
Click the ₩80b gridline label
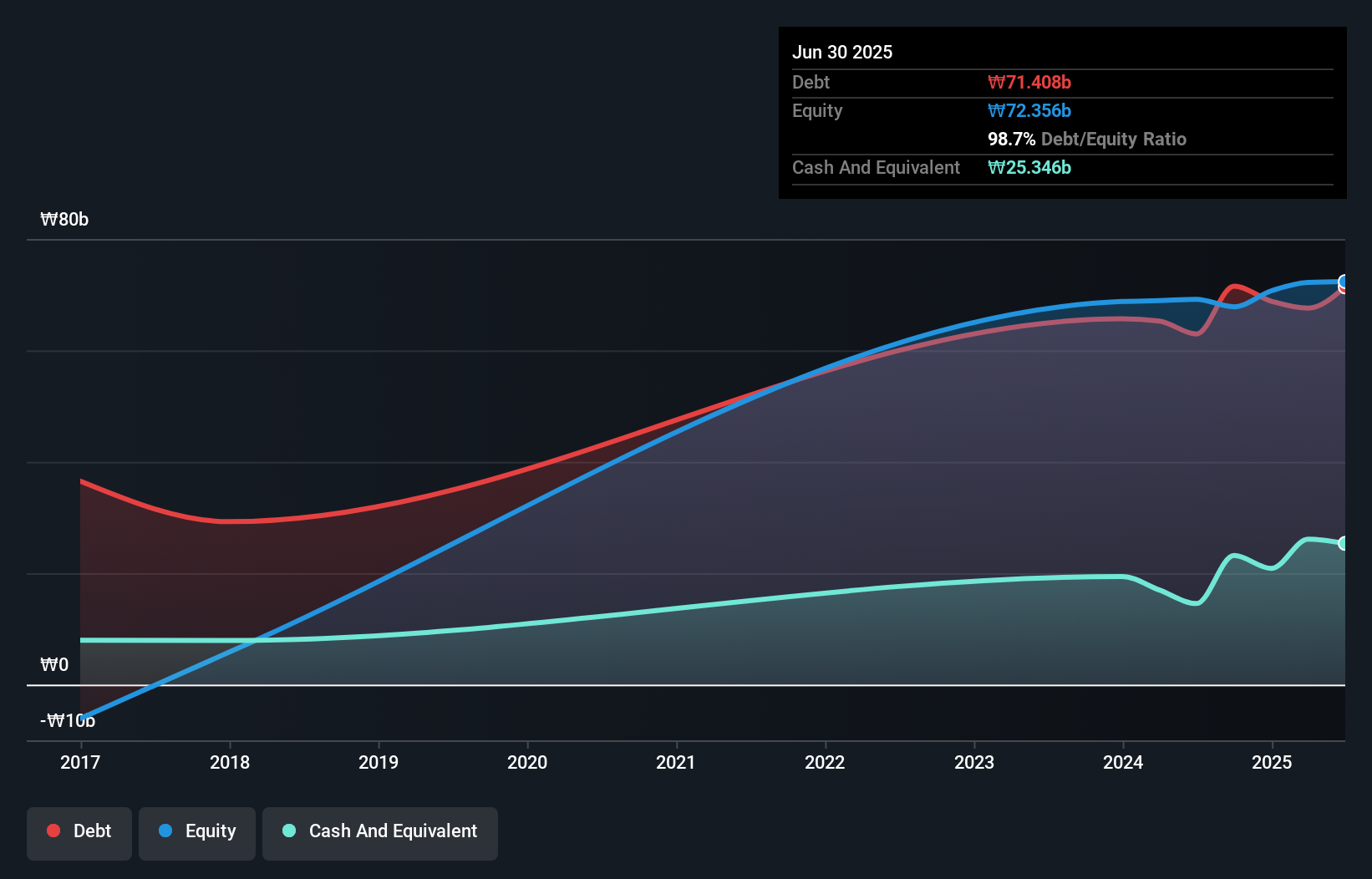point(64,220)
